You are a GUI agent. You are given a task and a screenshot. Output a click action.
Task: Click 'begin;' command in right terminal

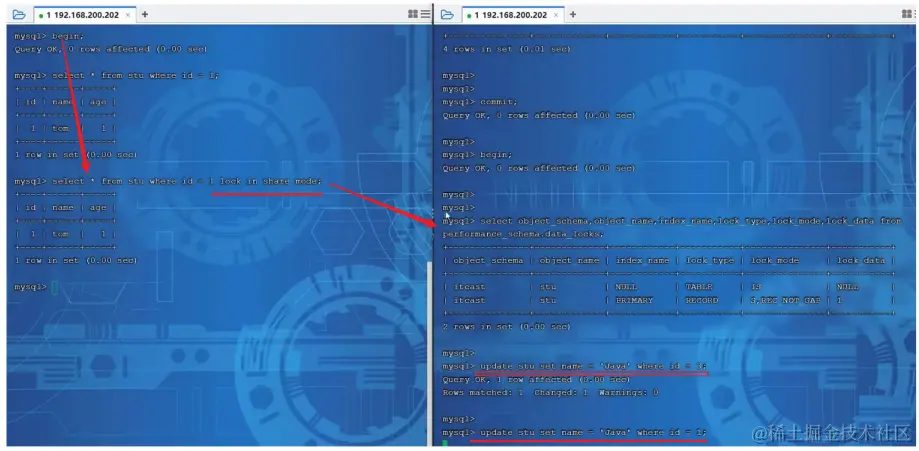(x=496, y=155)
